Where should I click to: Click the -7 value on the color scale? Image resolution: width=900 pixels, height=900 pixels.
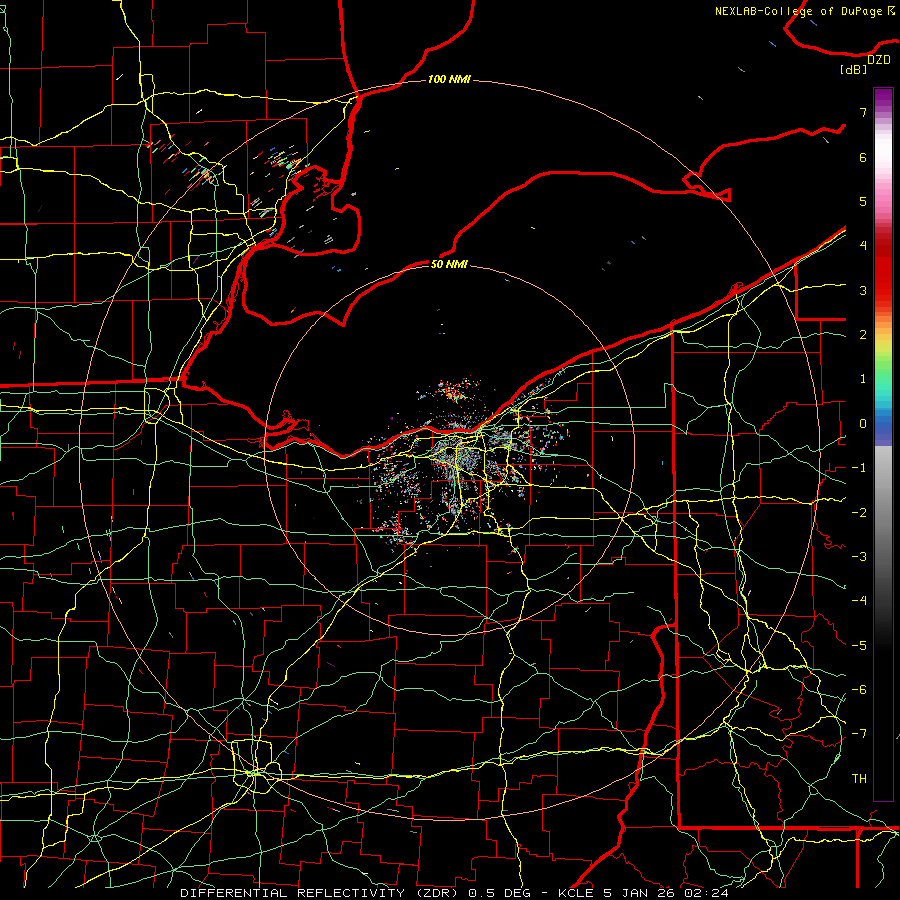(859, 734)
